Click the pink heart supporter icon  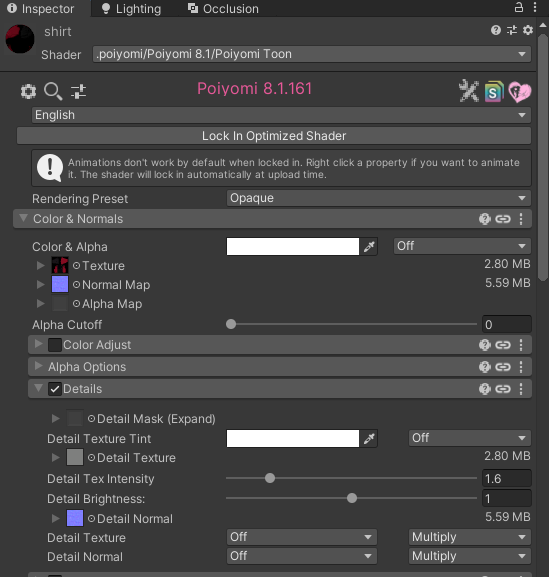pos(520,92)
